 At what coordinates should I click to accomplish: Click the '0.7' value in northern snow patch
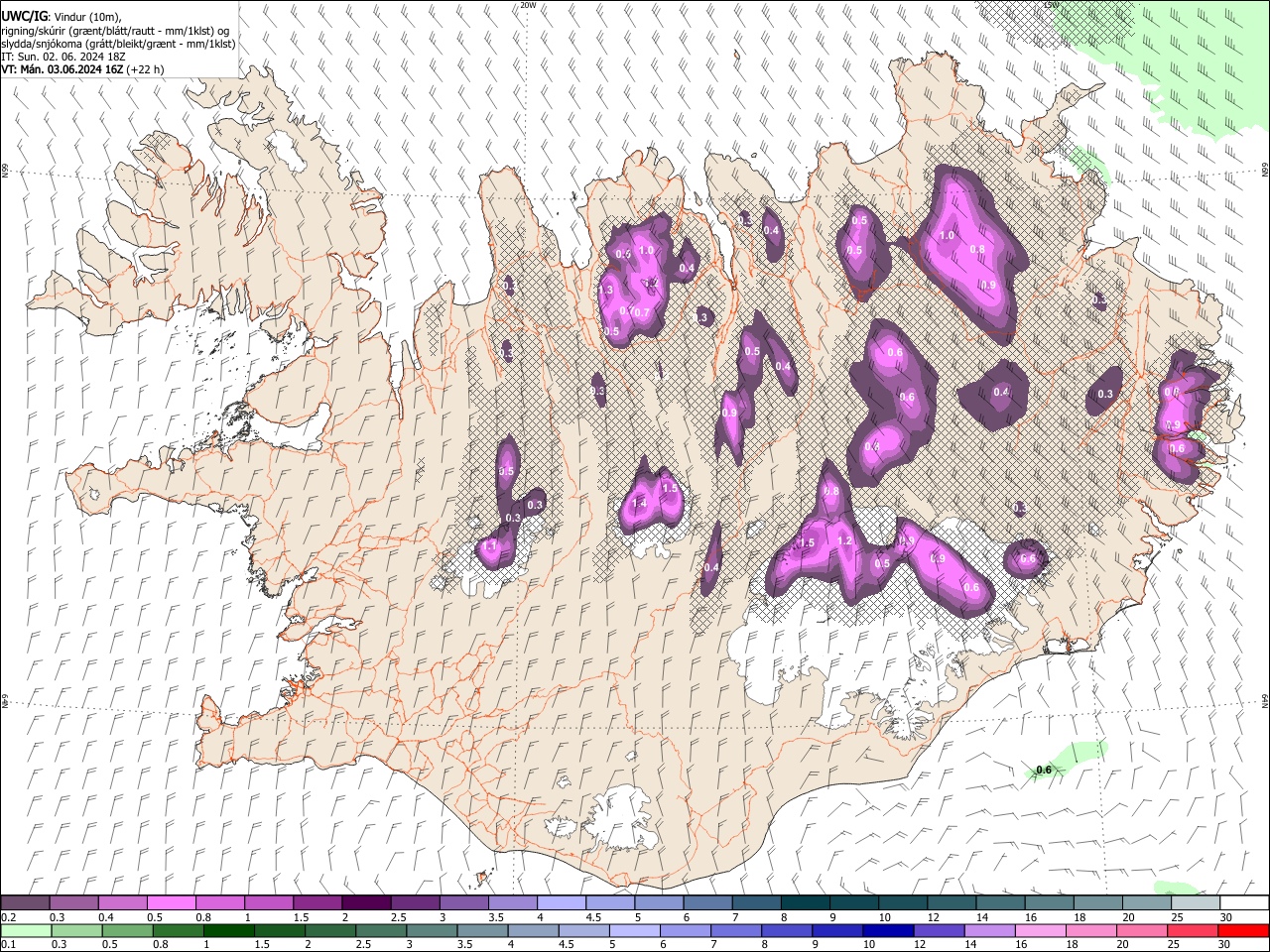641,312
